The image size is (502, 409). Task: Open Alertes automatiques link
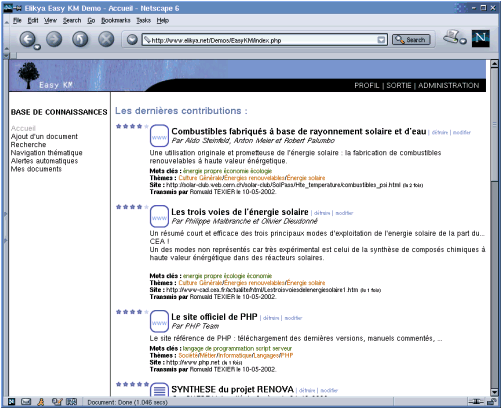(x=44, y=161)
